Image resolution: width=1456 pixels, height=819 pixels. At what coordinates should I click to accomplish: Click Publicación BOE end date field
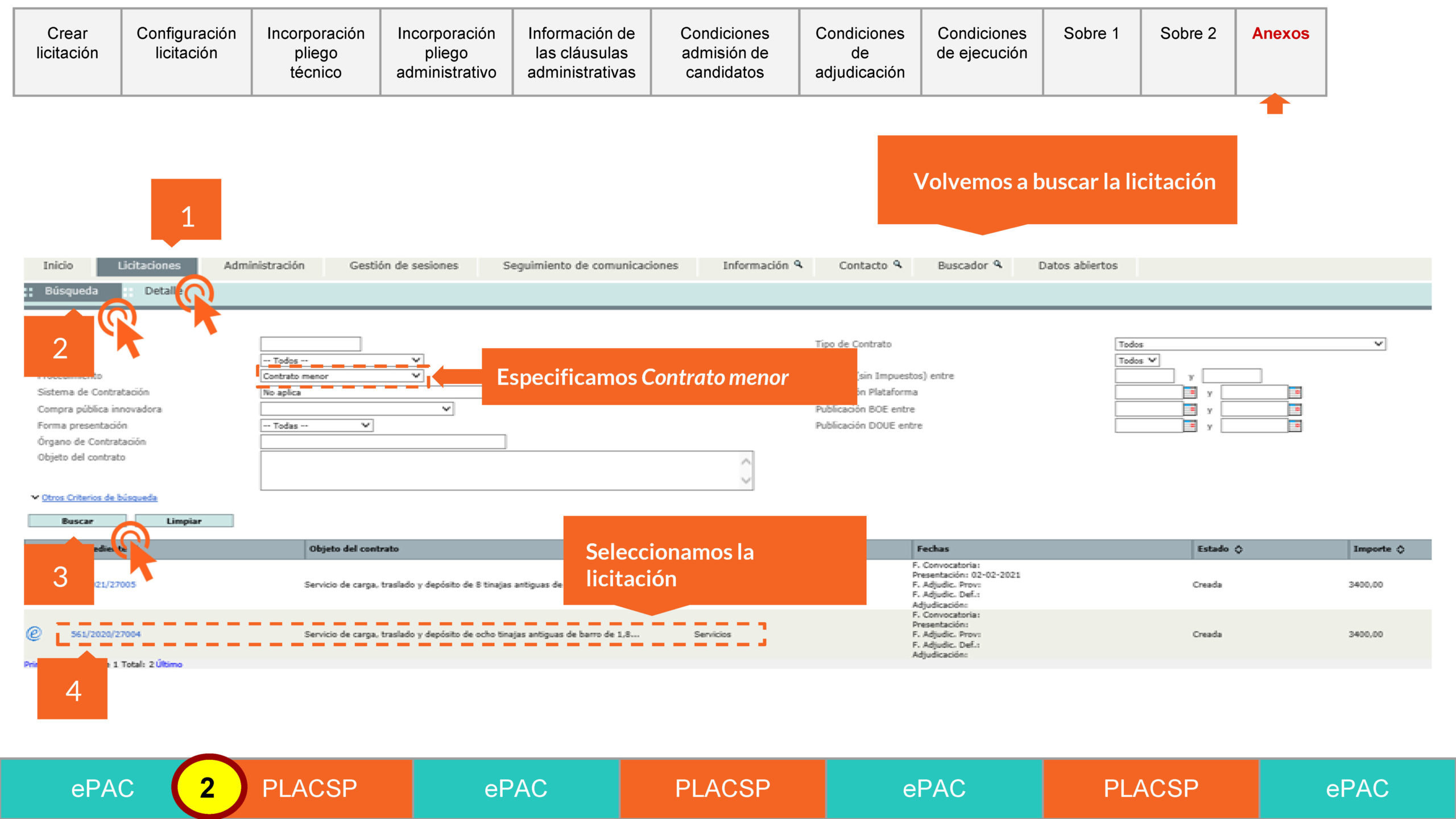[x=1255, y=409]
